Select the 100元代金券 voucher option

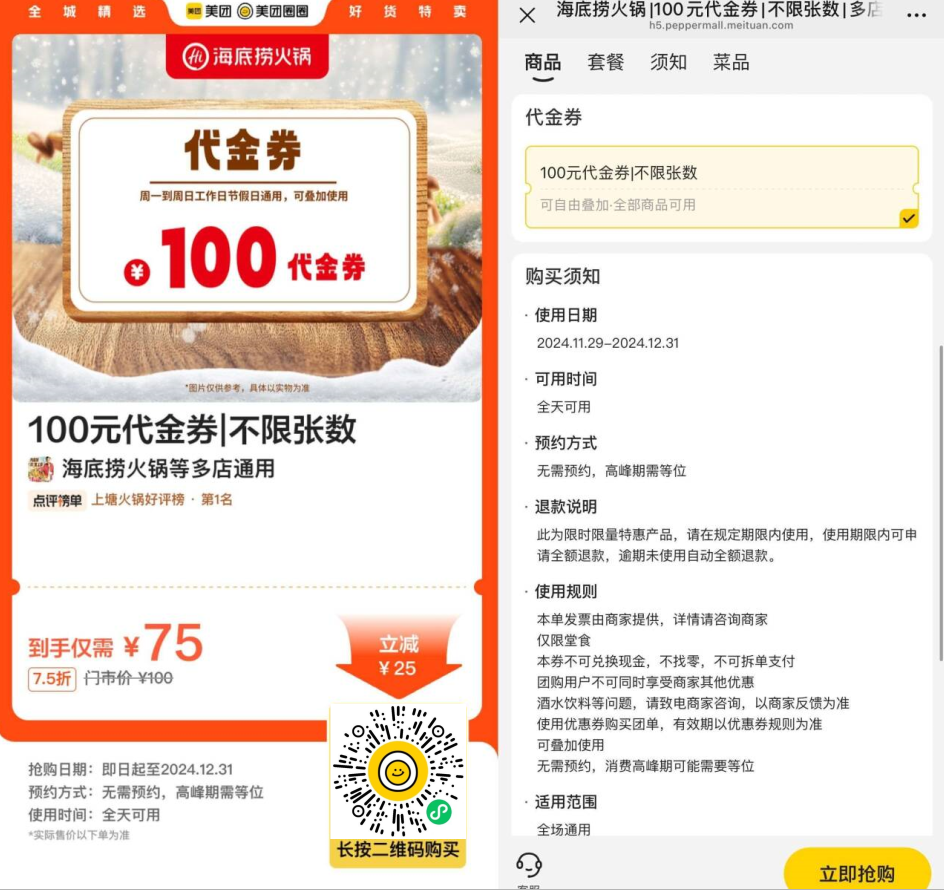722,187
